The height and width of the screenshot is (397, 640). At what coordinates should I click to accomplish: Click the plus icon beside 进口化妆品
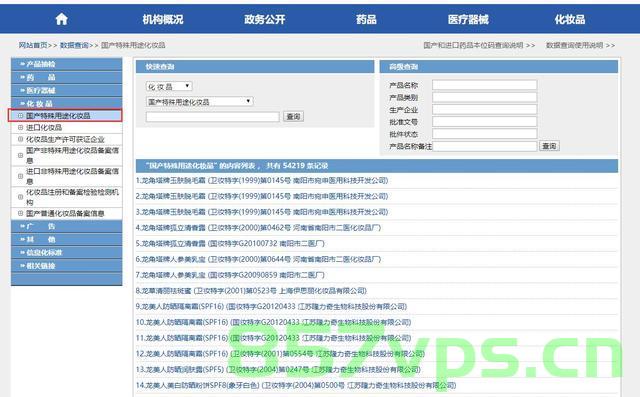point(20,127)
